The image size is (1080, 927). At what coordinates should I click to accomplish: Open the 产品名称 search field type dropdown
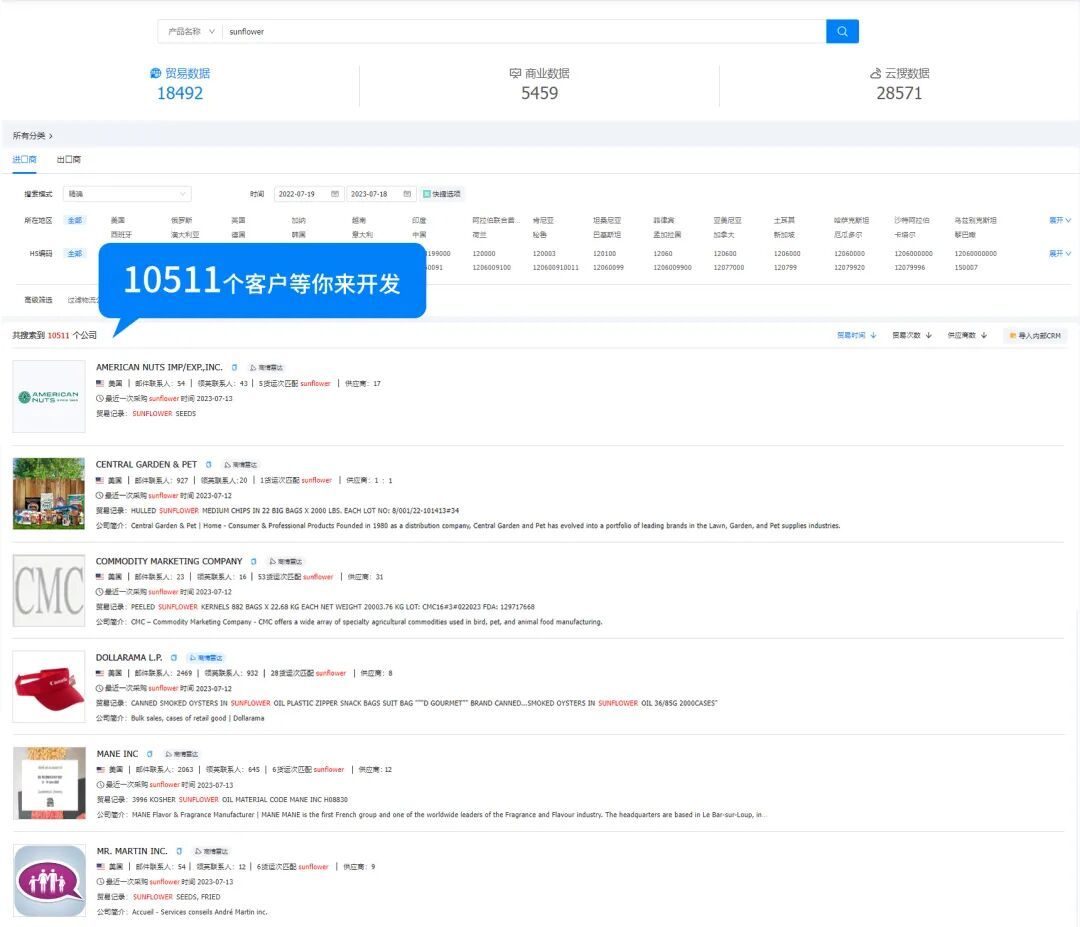191,32
